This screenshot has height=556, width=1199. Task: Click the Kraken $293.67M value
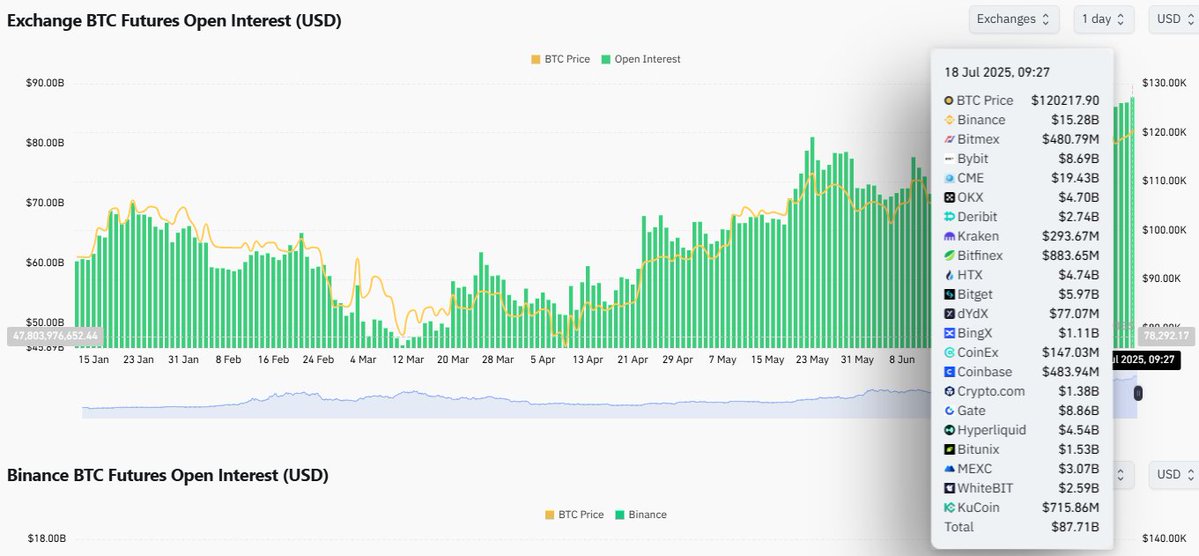1071,236
